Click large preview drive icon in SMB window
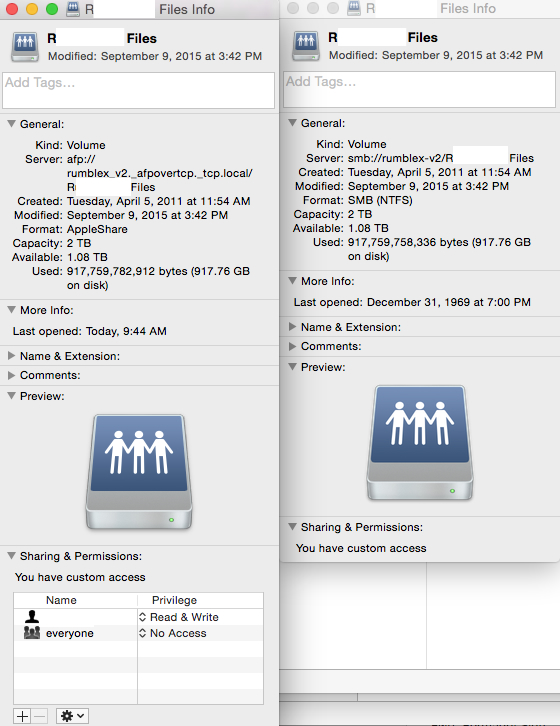 (420, 443)
